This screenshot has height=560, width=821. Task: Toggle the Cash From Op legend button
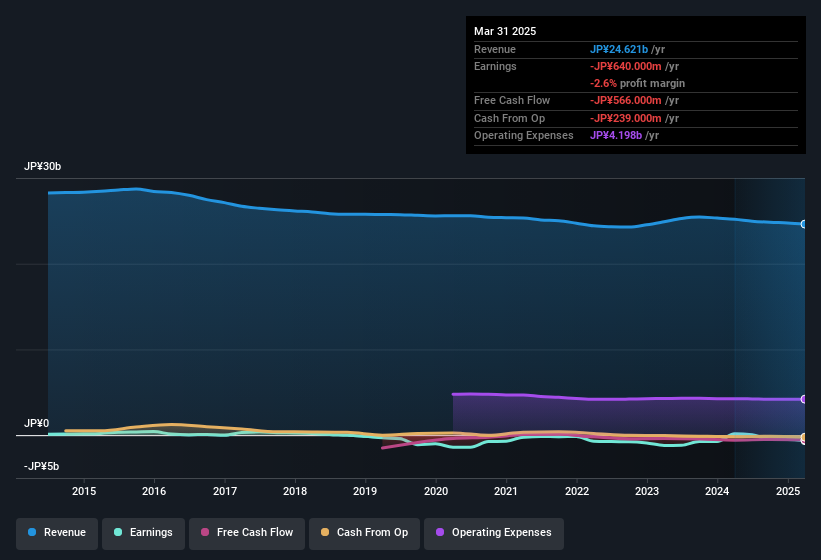click(x=364, y=533)
